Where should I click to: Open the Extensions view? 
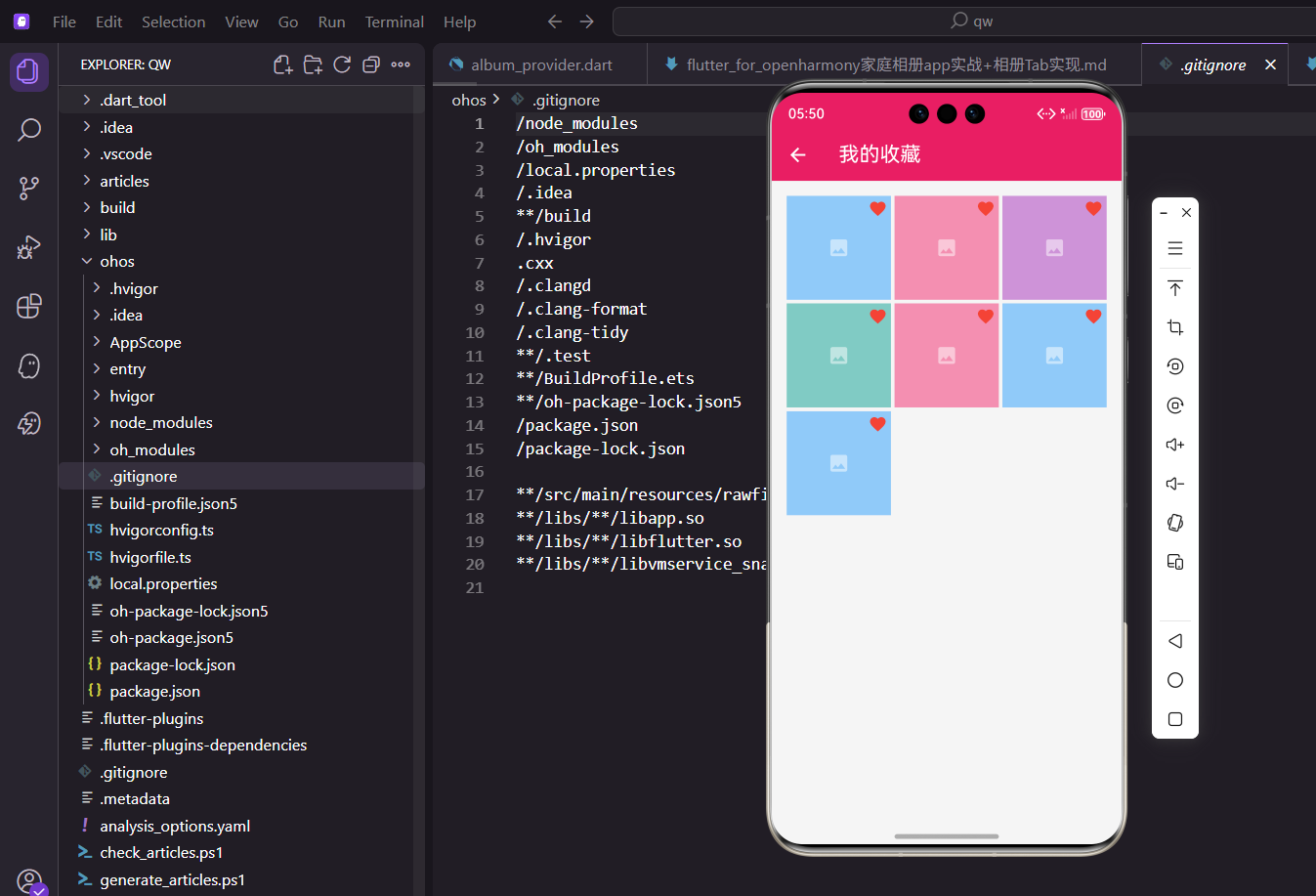pos(29,306)
